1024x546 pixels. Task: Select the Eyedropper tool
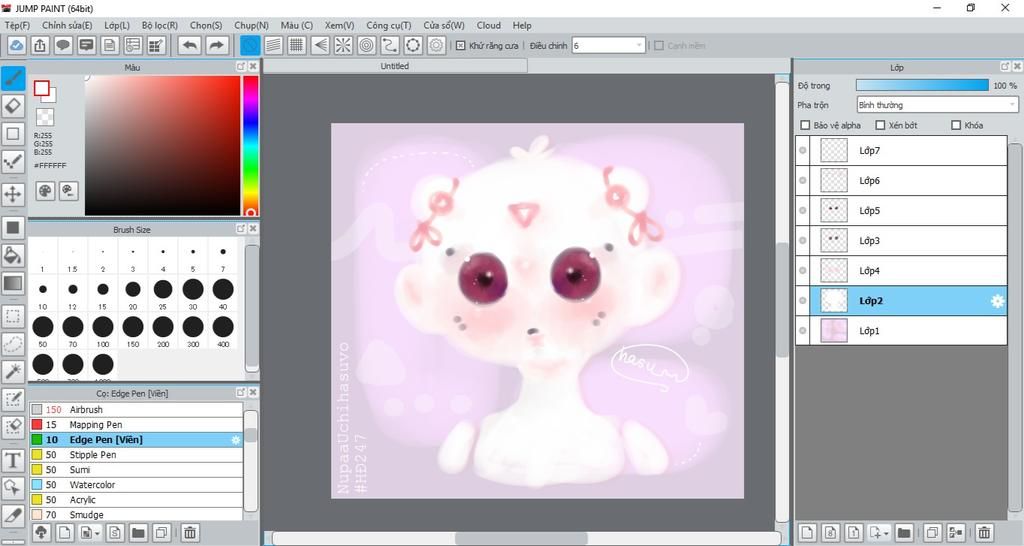point(13,515)
